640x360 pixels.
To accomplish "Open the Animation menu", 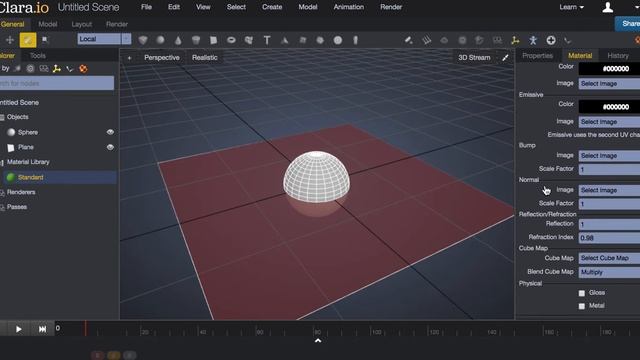I will 349,7.
